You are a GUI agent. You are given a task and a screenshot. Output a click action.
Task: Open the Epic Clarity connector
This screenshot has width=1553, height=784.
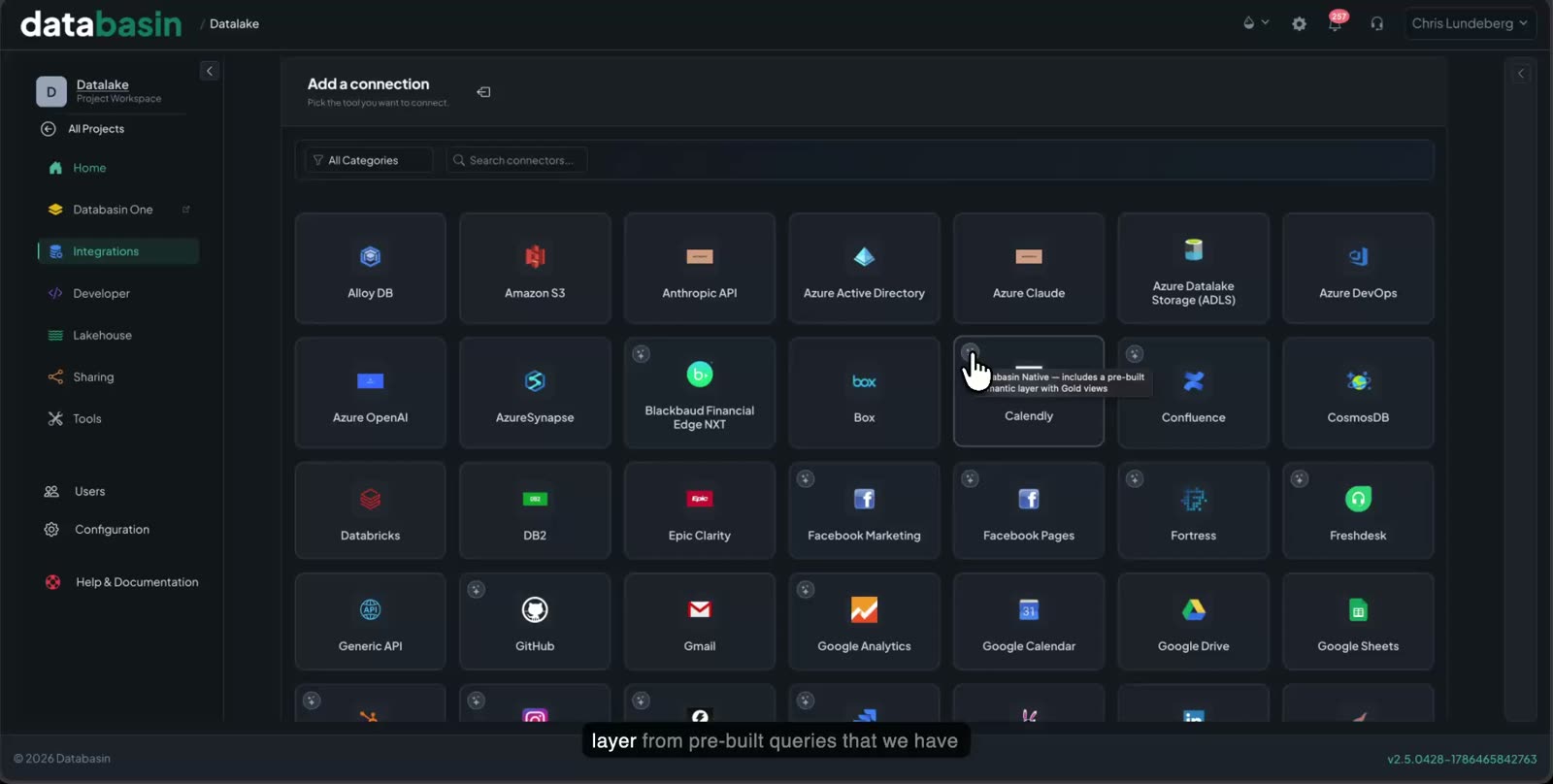(700, 510)
